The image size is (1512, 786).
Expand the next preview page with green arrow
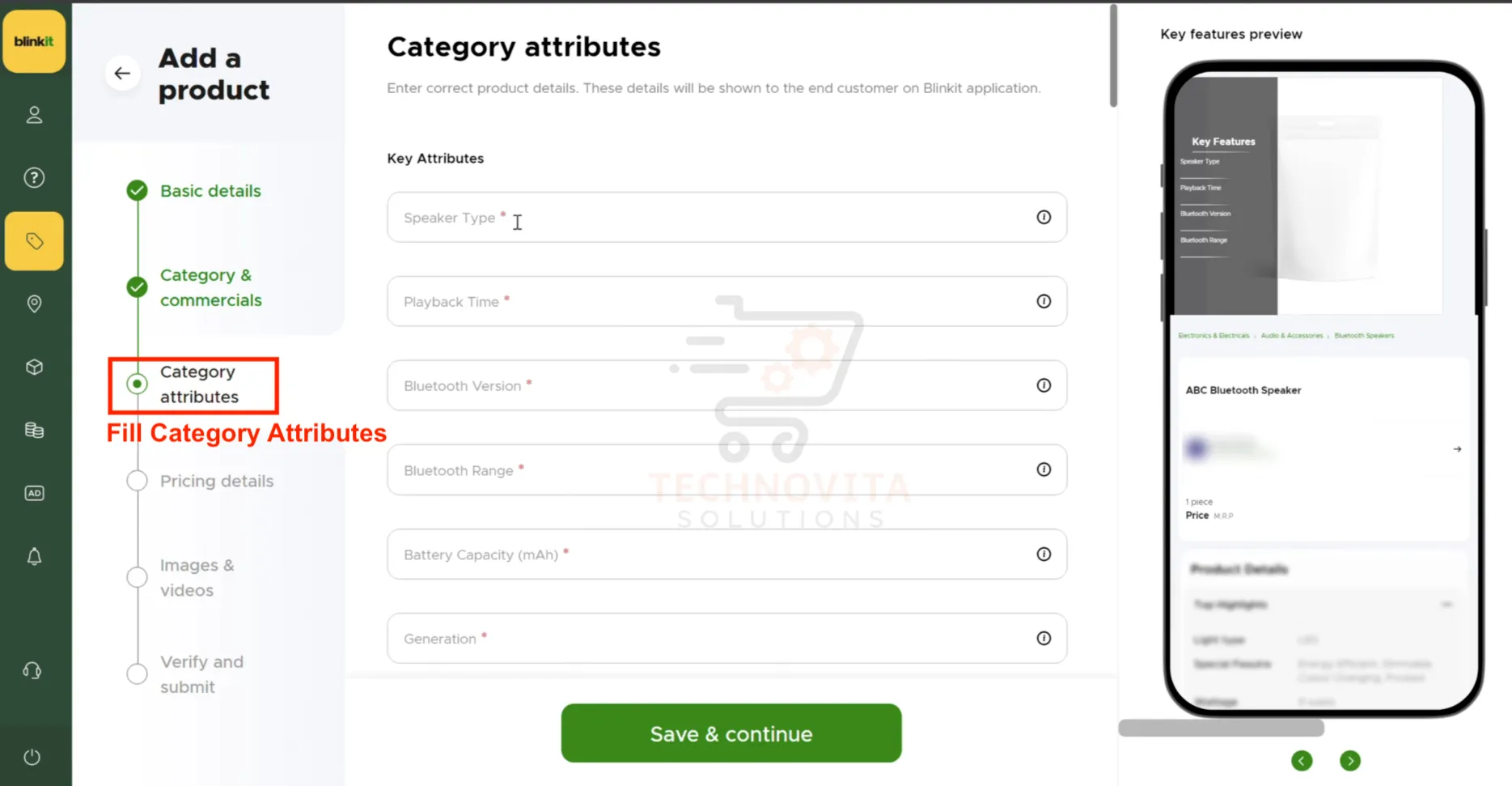1350,761
